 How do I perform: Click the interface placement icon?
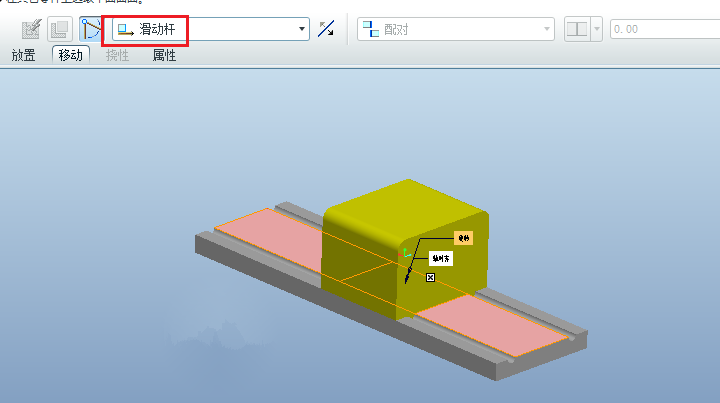point(31,29)
